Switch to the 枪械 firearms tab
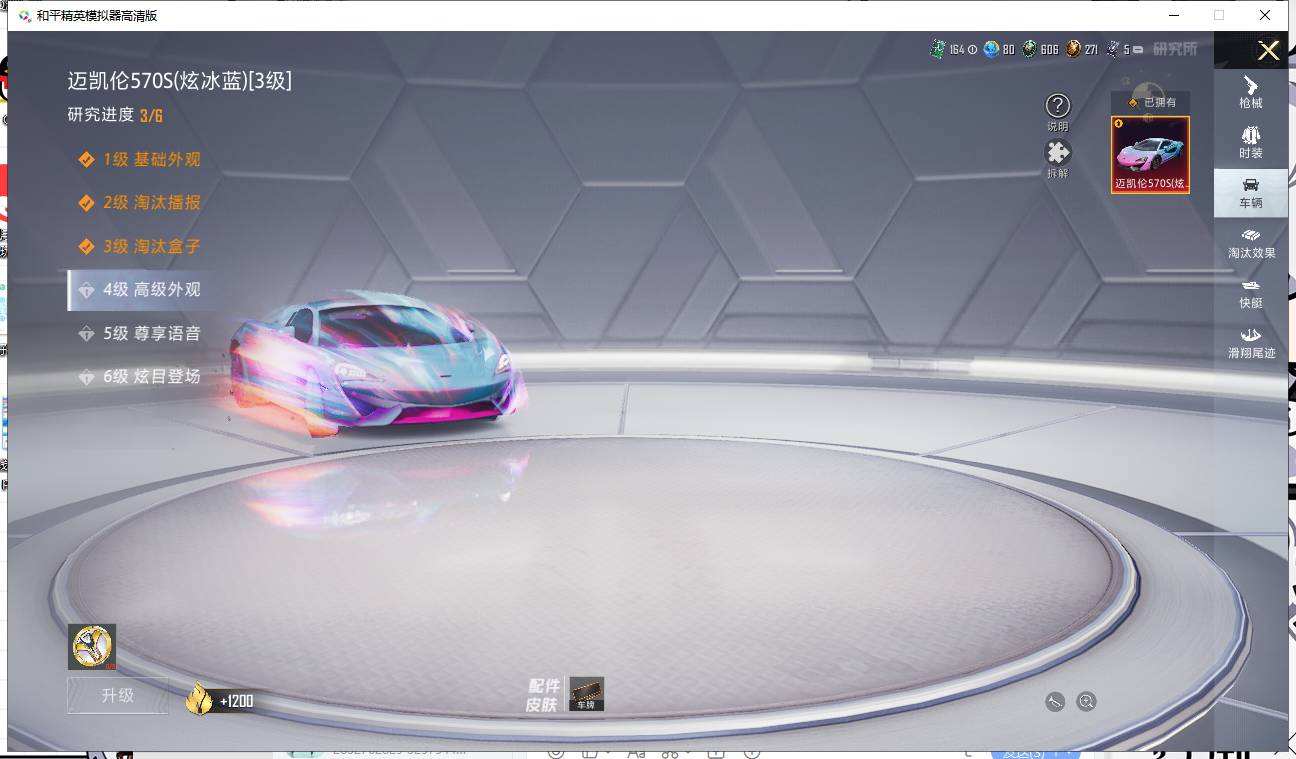The image size is (1296, 759). (1250, 91)
